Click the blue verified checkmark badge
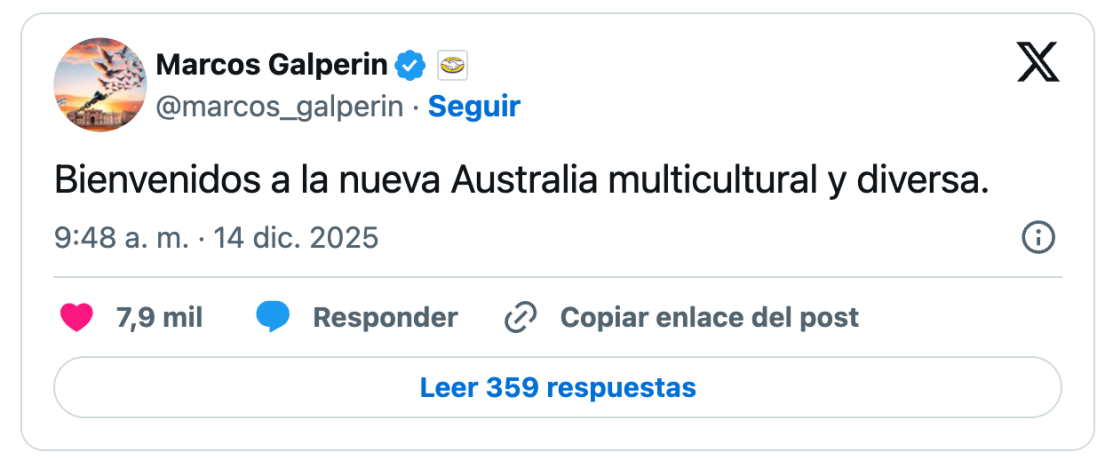The height and width of the screenshot is (460, 1105). (410, 66)
